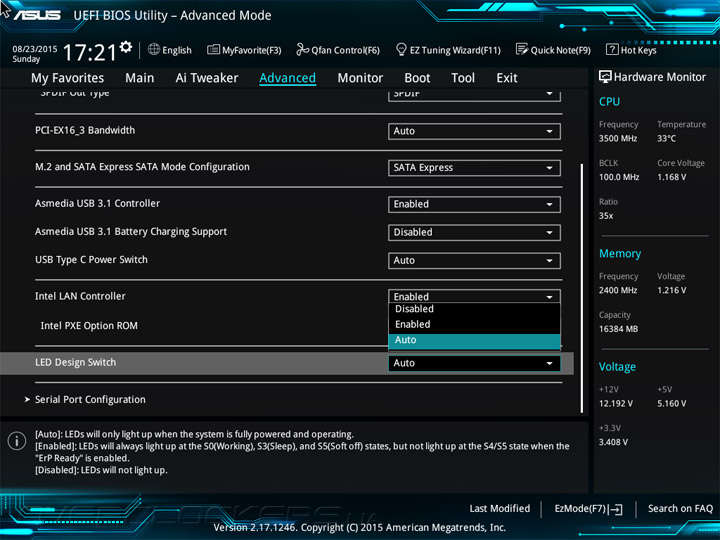
Task: Open the Boot tab
Action: click(417, 78)
